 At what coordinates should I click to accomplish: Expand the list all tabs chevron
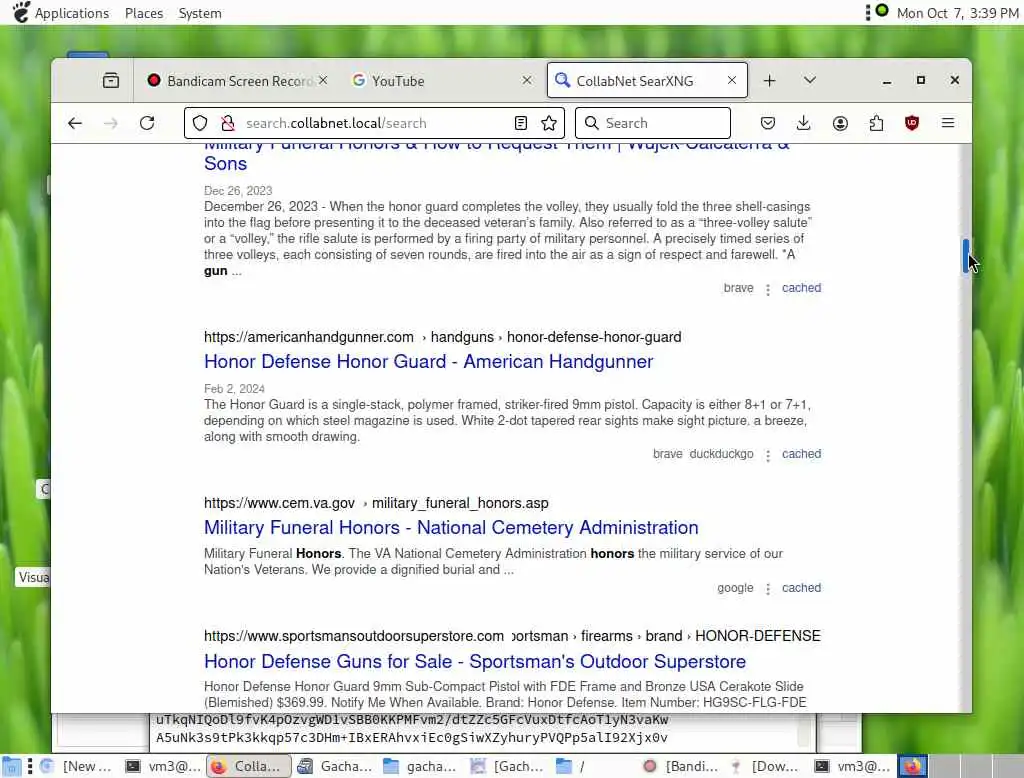[810, 80]
